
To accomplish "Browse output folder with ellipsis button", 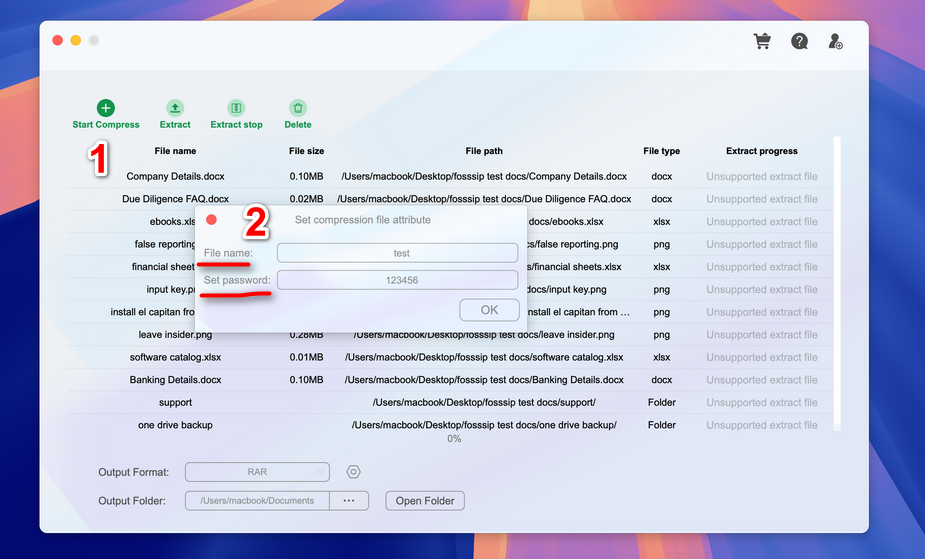I will click(348, 501).
